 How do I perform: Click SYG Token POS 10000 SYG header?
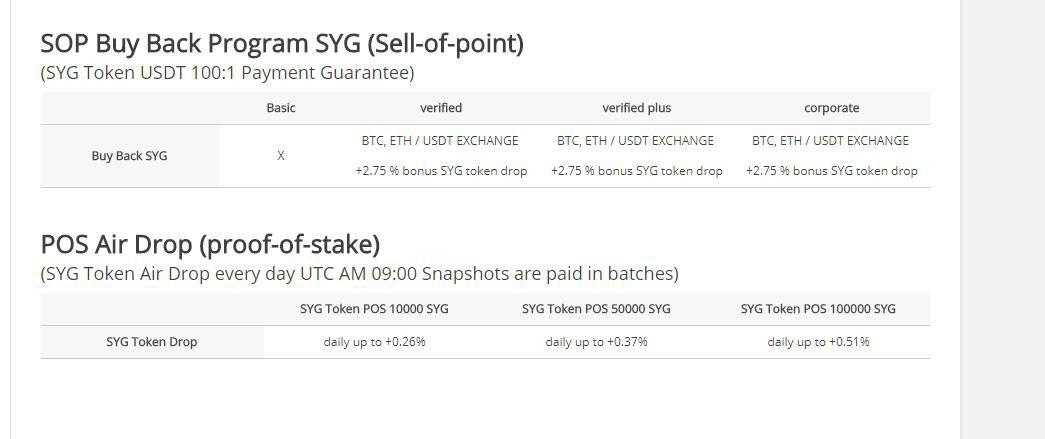tap(374, 309)
